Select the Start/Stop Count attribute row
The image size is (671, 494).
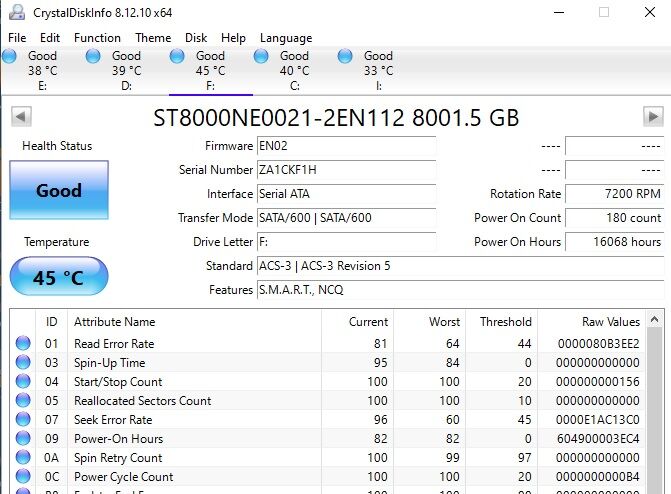coord(328,381)
